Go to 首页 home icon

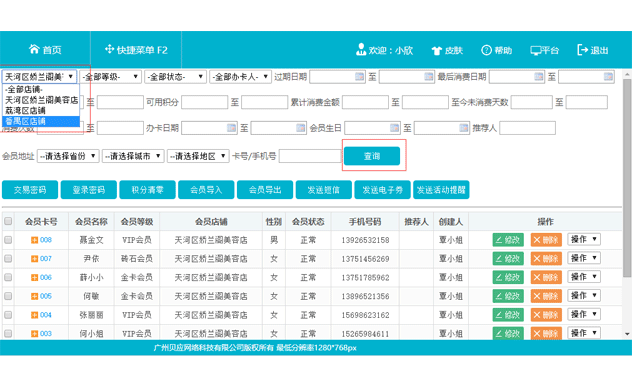tap(34, 49)
